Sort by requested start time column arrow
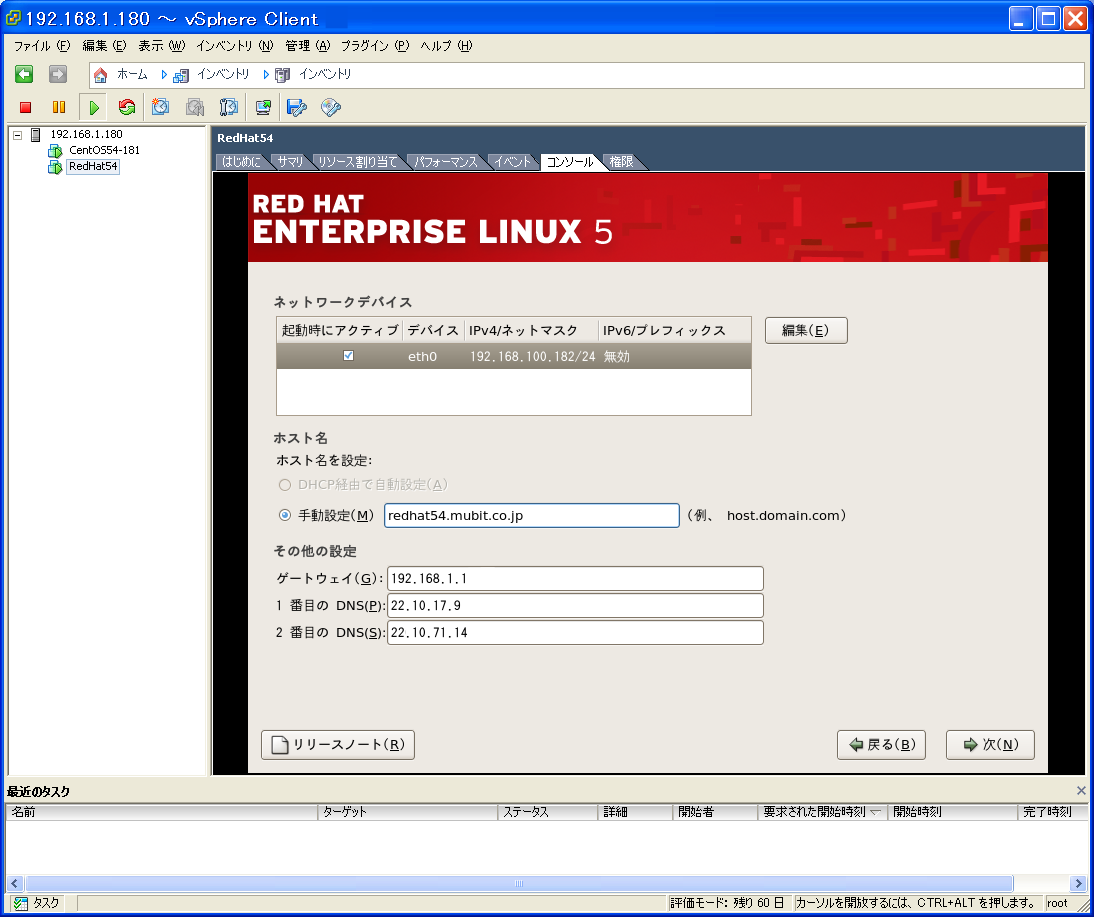Image resolution: width=1094 pixels, height=917 pixels. [875, 812]
